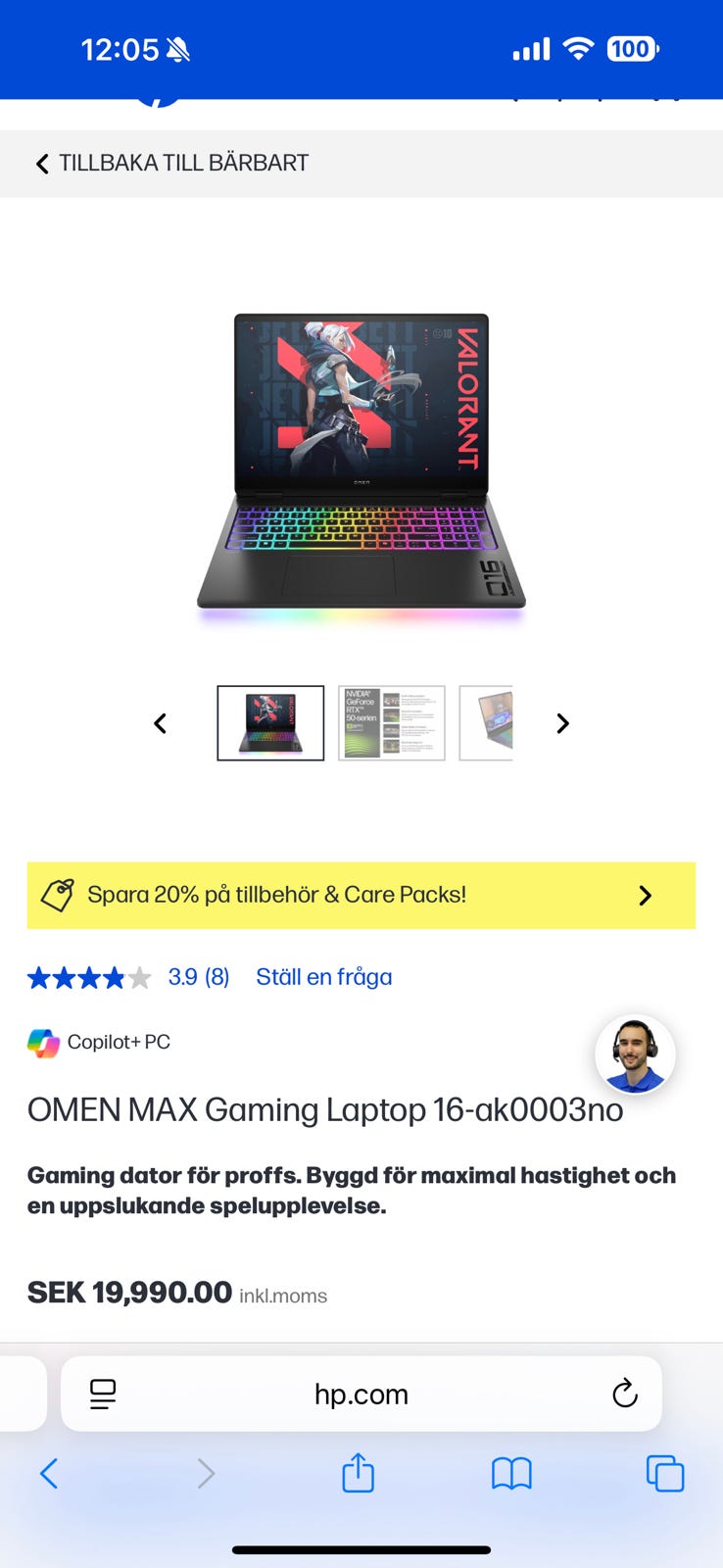Show previous product image thumbnail arrow

(x=161, y=723)
